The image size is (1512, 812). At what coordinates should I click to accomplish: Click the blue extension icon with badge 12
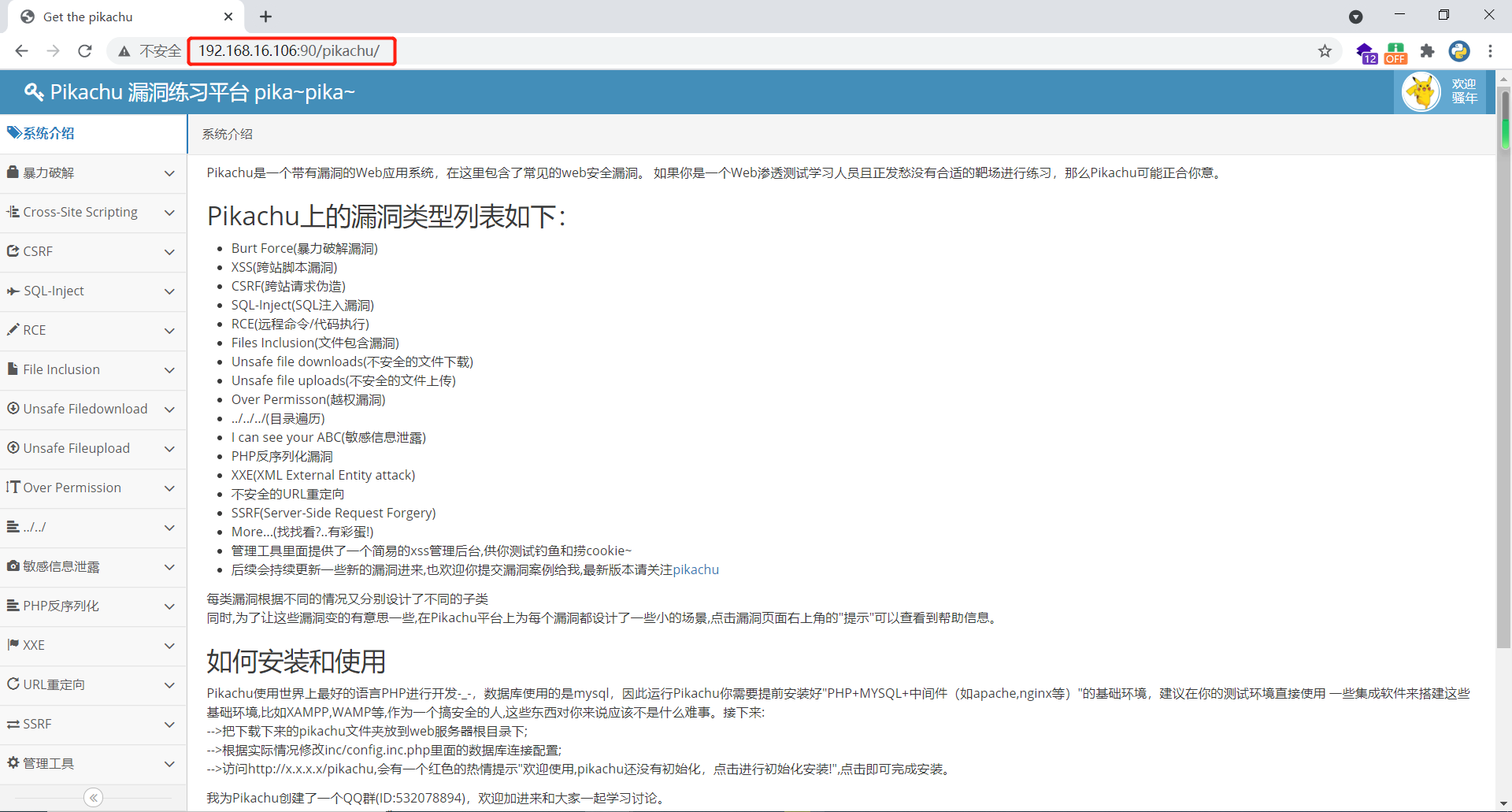(1366, 53)
